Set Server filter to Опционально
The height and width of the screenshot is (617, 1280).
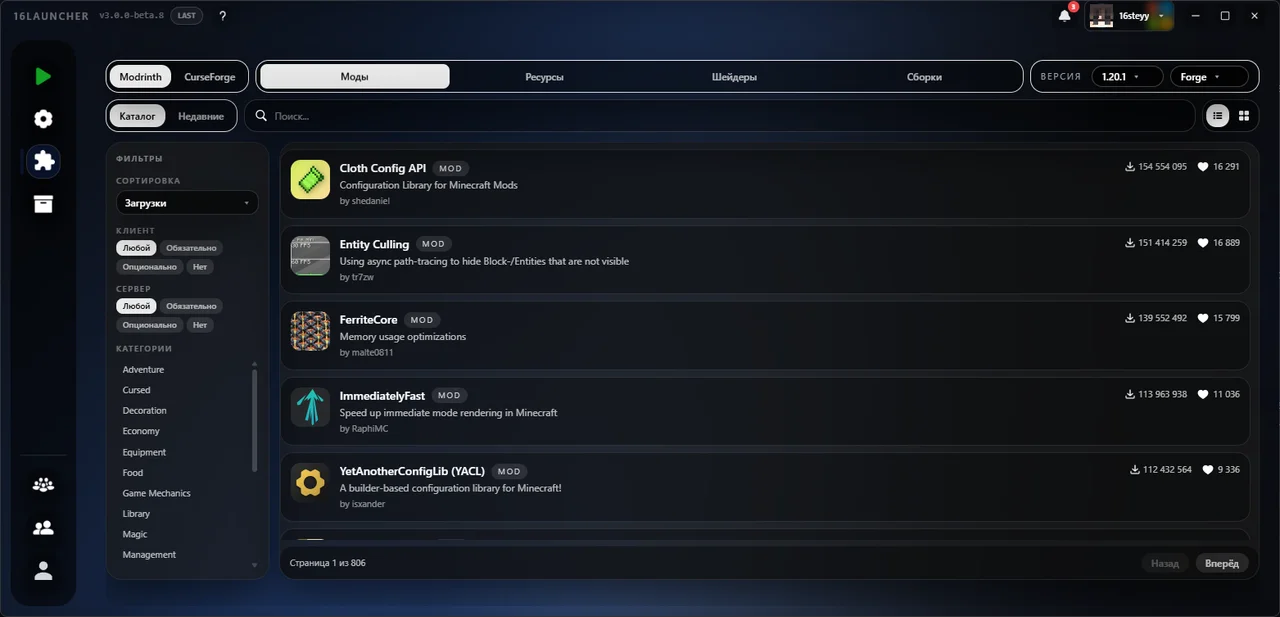tap(150, 325)
